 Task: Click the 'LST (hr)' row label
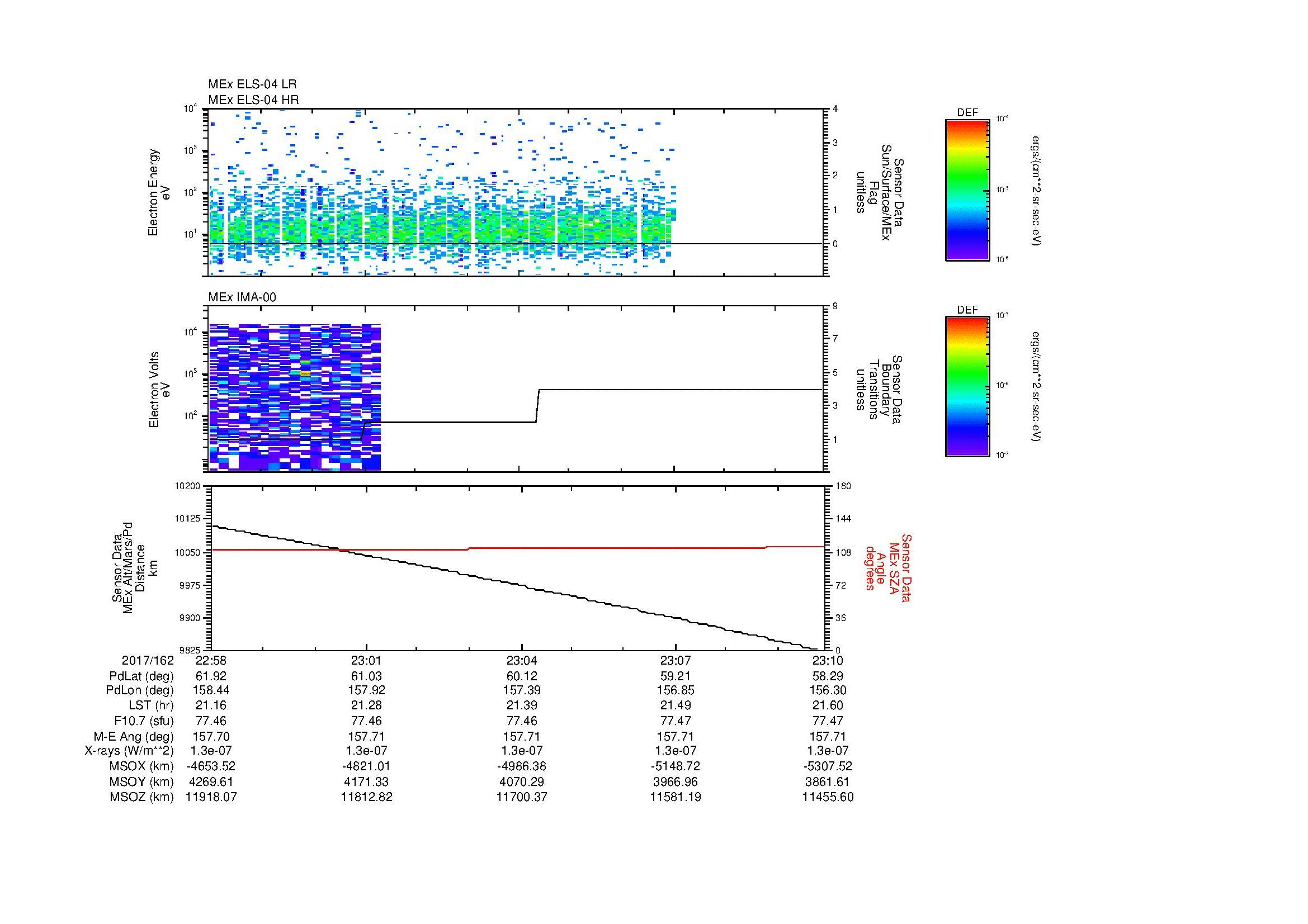pos(151,706)
